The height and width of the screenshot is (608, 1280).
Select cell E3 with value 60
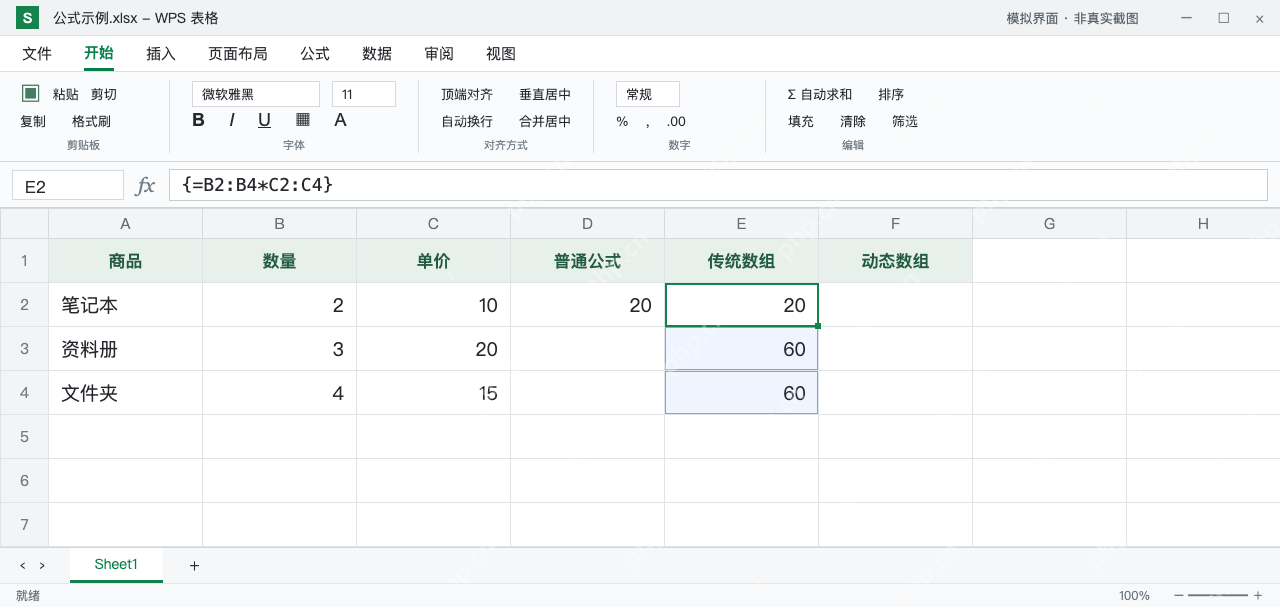741,349
